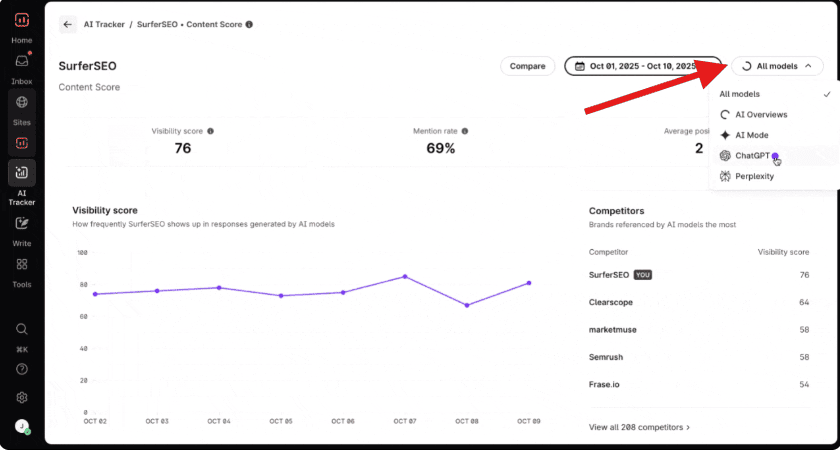Screen dimensions: 840x452
Task: Click the red Surfer icon below Sites
Action: point(21,143)
